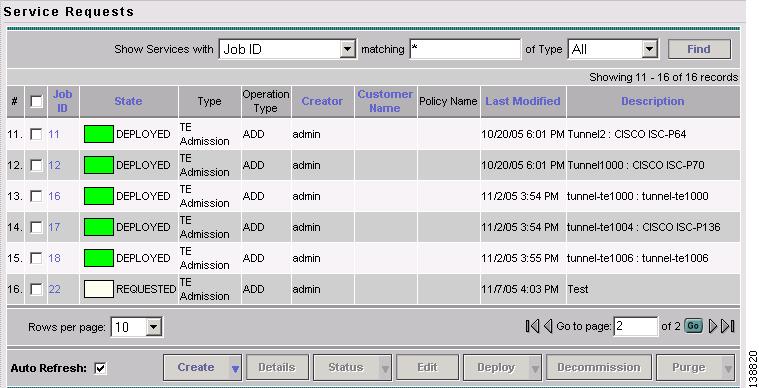Go to last page arrow icon
The height and width of the screenshot is (388, 759).
728,327
